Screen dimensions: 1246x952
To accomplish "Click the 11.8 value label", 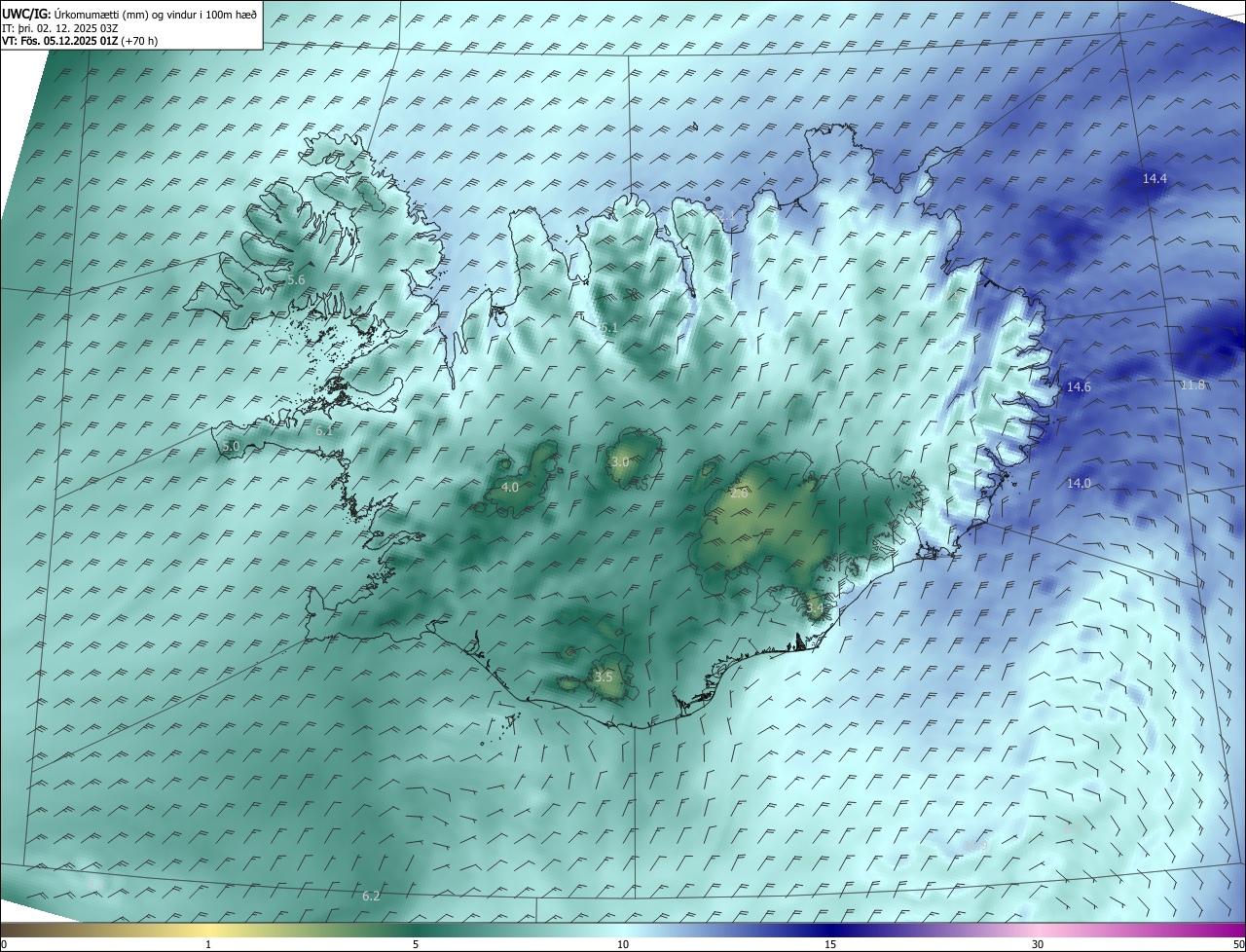I will [1193, 385].
